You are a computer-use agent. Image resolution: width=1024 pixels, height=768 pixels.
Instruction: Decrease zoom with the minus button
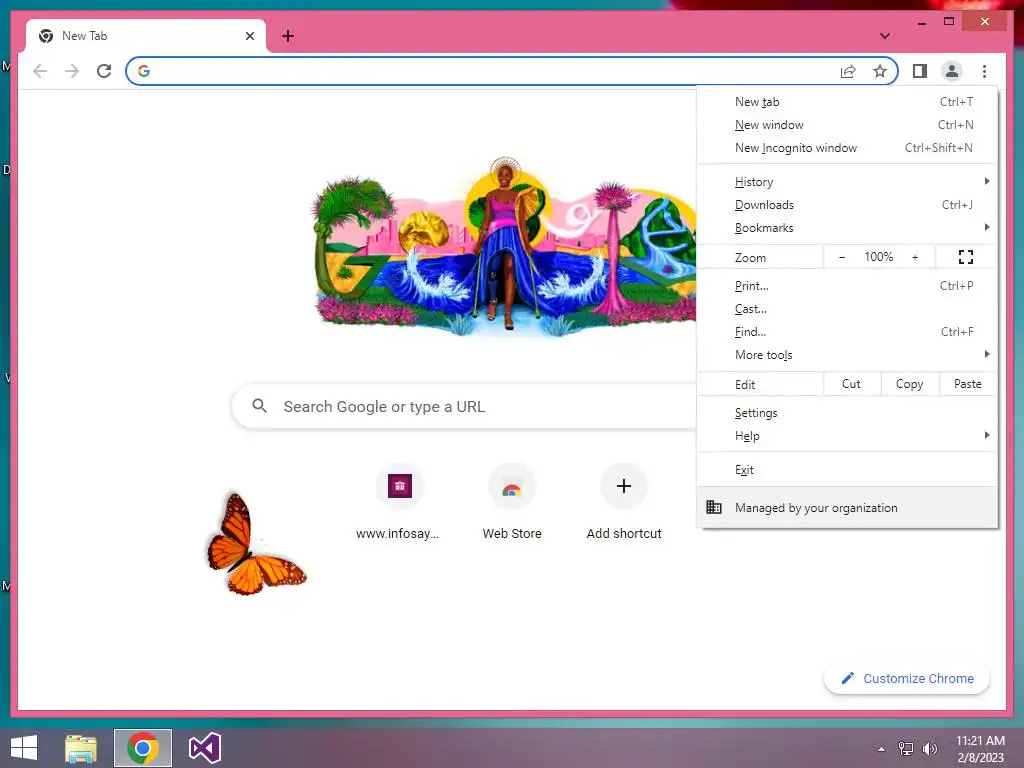[x=842, y=257]
